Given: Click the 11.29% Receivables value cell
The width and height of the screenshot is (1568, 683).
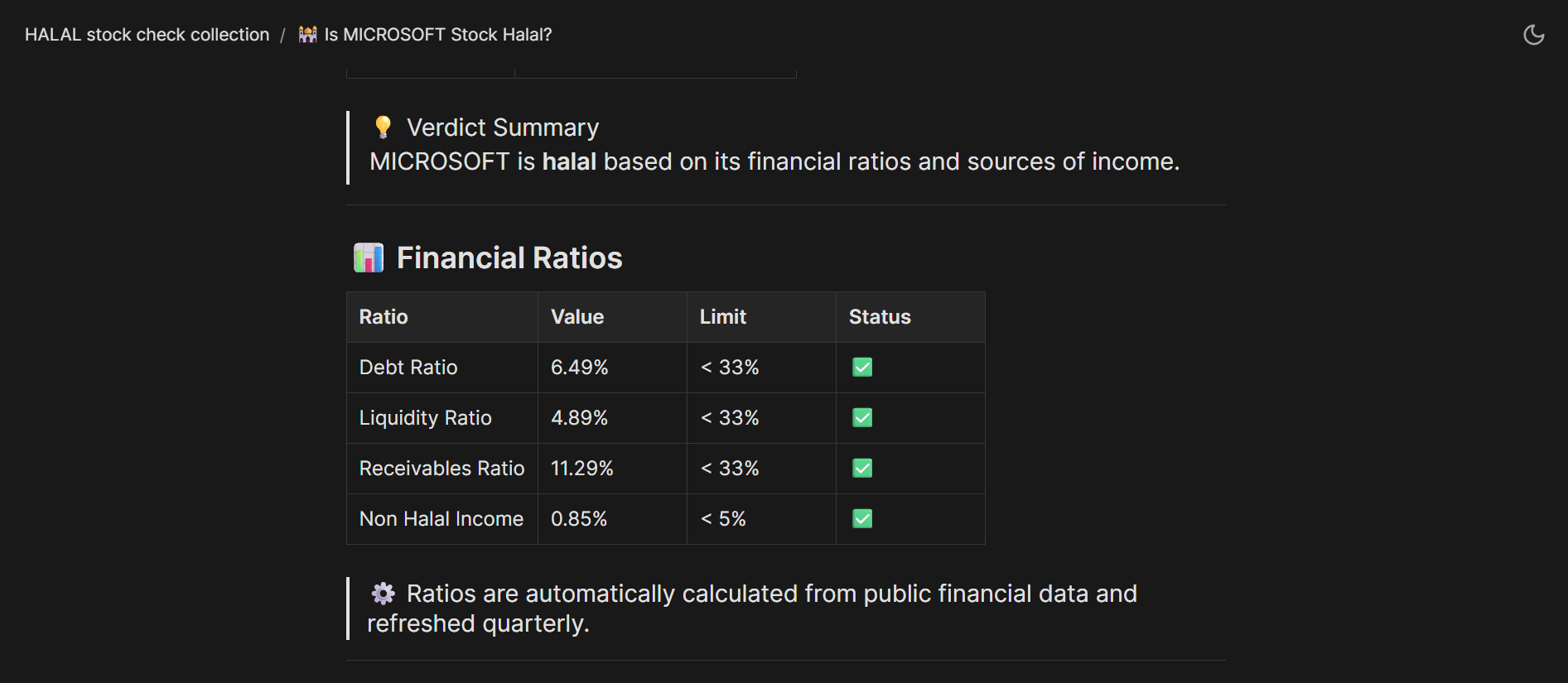Looking at the screenshot, I should [x=582, y=469].
